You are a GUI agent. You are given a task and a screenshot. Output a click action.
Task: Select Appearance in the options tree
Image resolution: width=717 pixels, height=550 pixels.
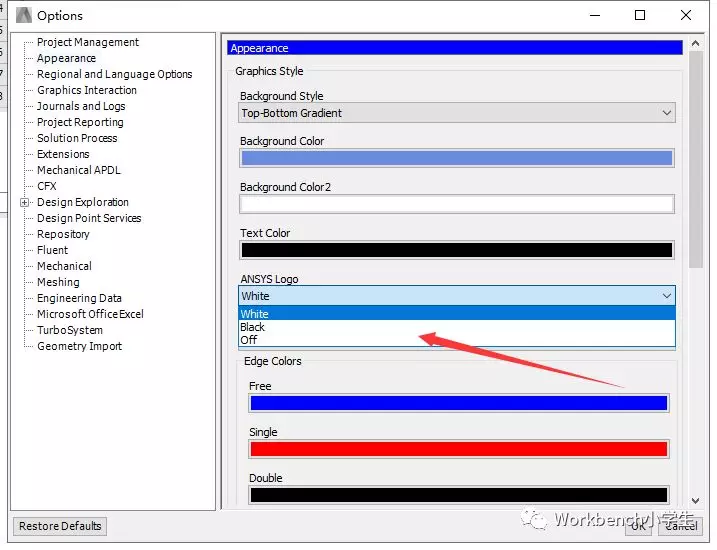coord(66,58)
